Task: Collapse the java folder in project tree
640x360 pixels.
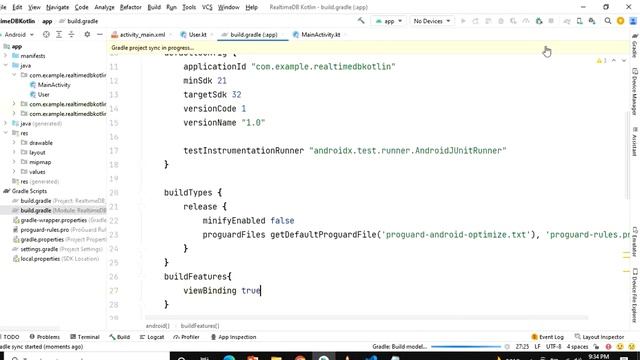Action: tap(6, 65)
